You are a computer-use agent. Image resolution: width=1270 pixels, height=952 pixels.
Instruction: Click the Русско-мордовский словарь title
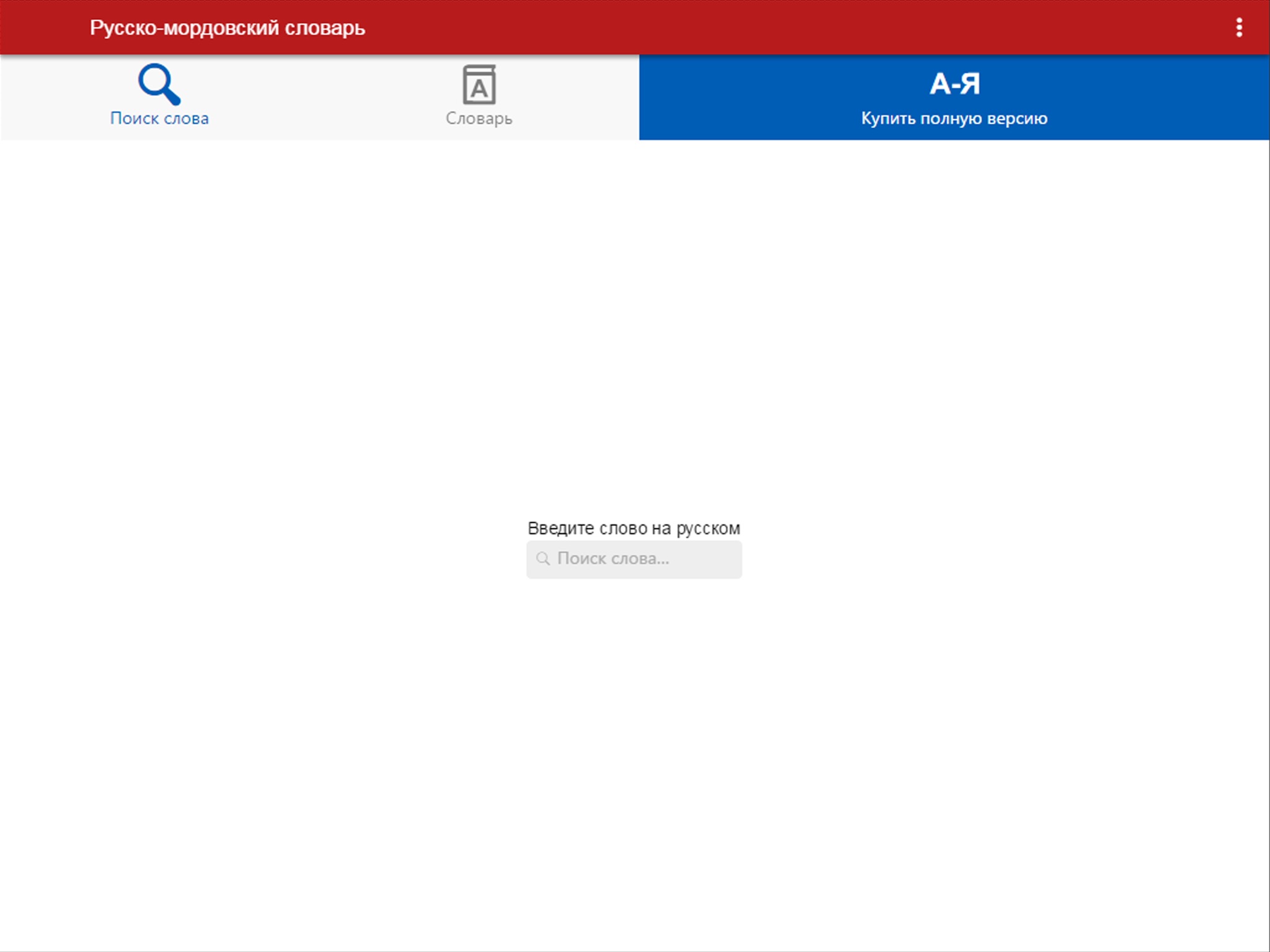click(x=227, y=28)
